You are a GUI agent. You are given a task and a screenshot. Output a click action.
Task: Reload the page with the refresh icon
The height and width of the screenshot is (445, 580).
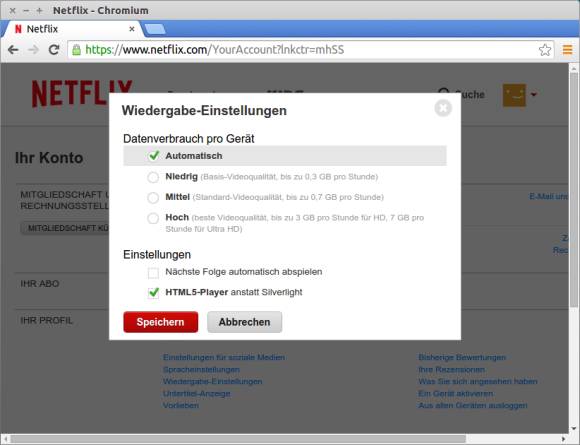click(54, 50)
